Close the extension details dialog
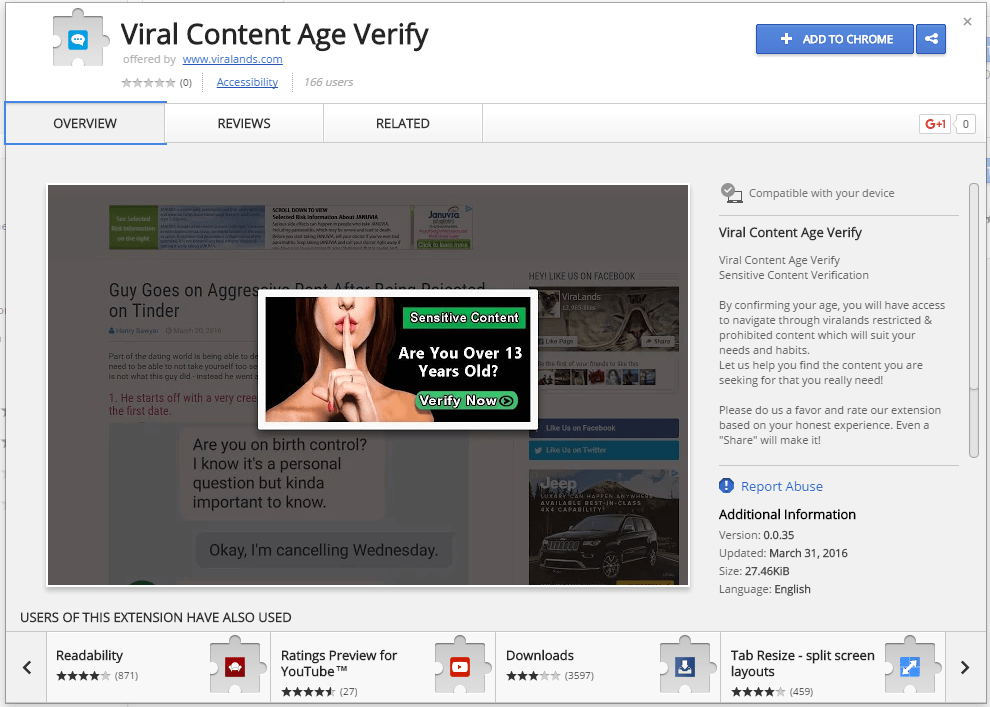The width and height of the screenshot is (990, 707). [x=967, y=21]
